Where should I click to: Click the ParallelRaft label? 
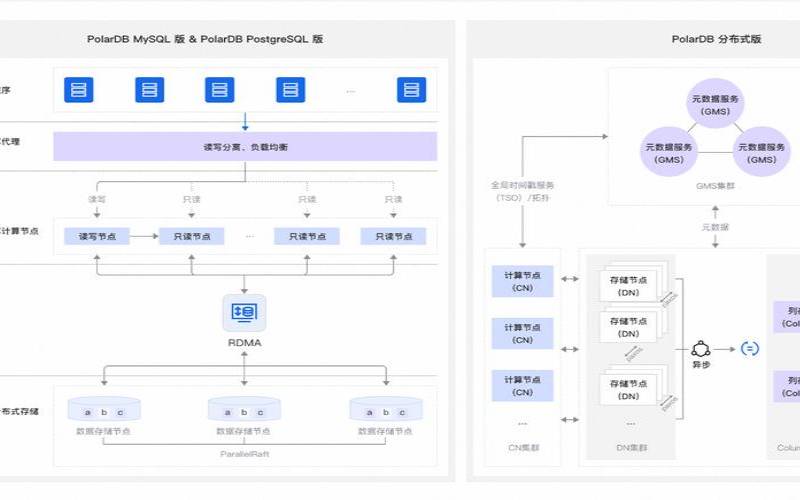click(244, 454)
